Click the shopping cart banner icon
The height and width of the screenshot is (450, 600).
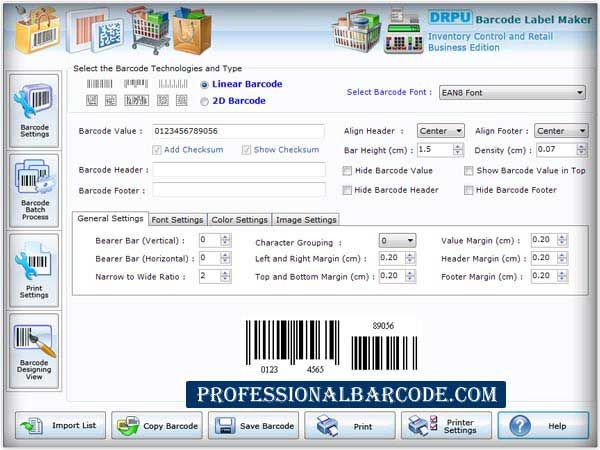150,32
